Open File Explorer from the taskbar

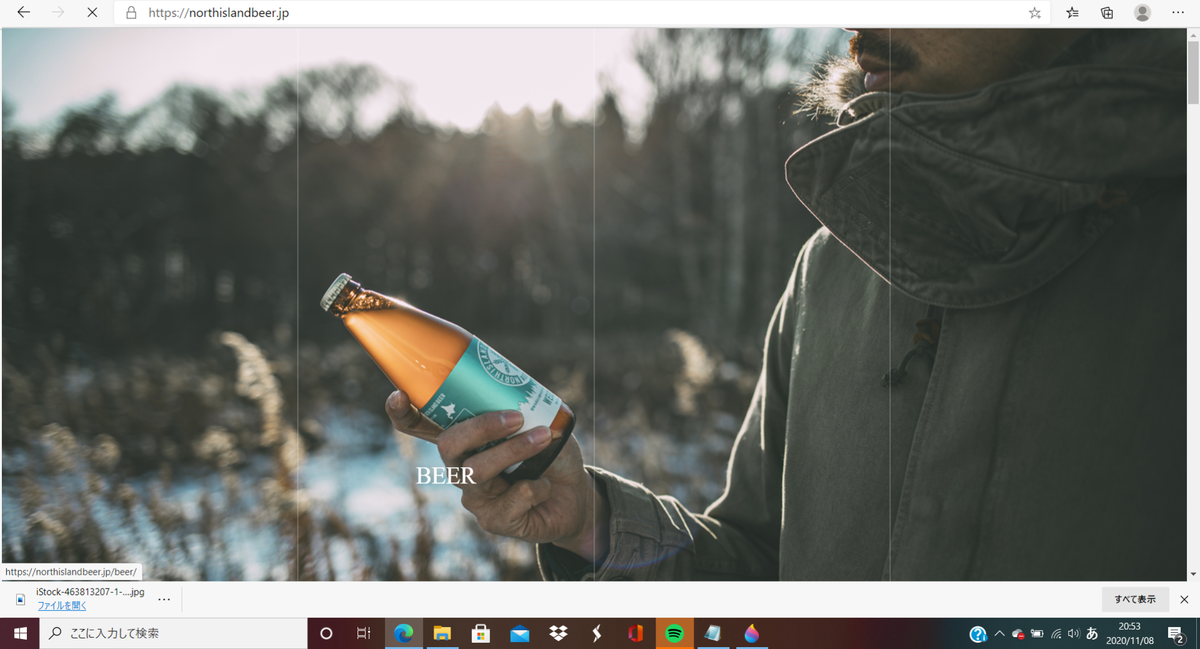pos(442,633)
